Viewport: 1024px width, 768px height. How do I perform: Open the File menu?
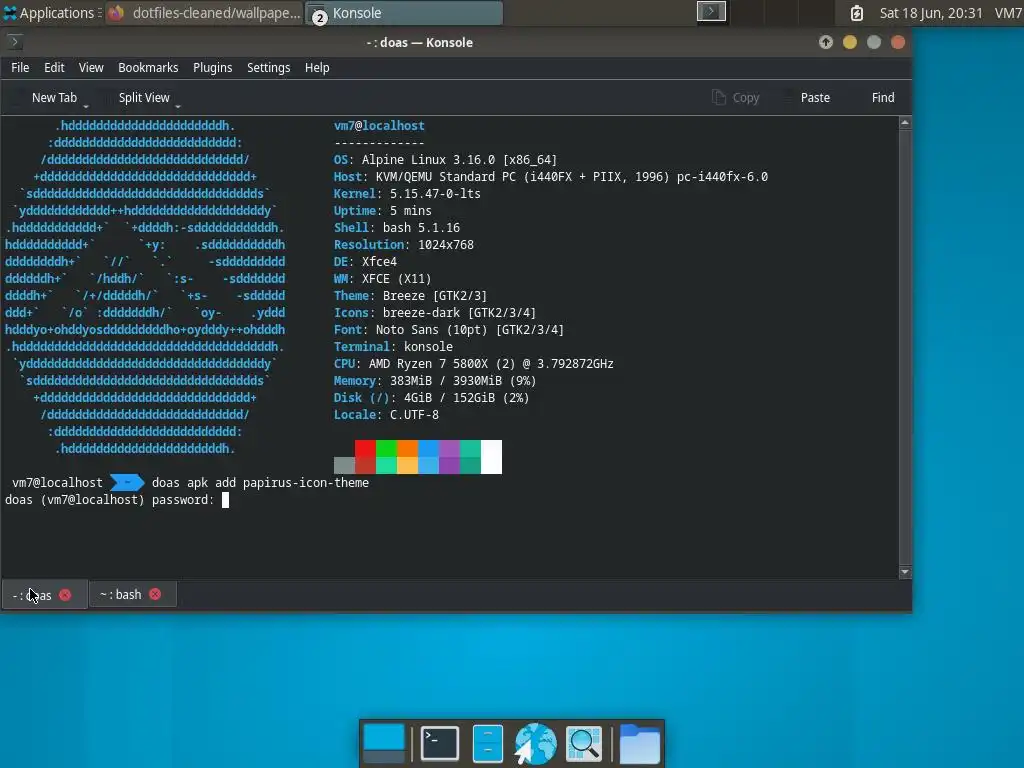pyautogui.click(x=20, y=67)
